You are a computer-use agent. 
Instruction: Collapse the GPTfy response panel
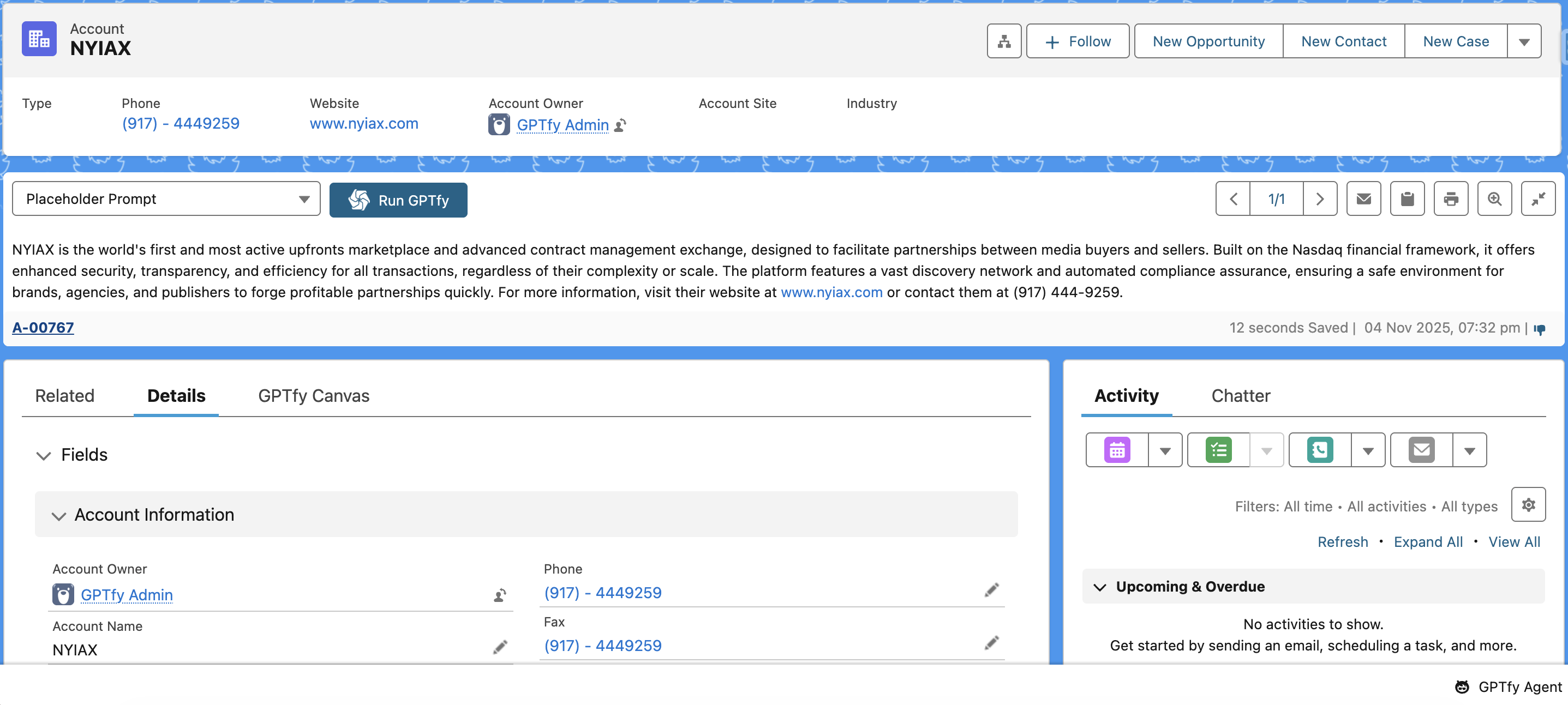(1538, 199)
